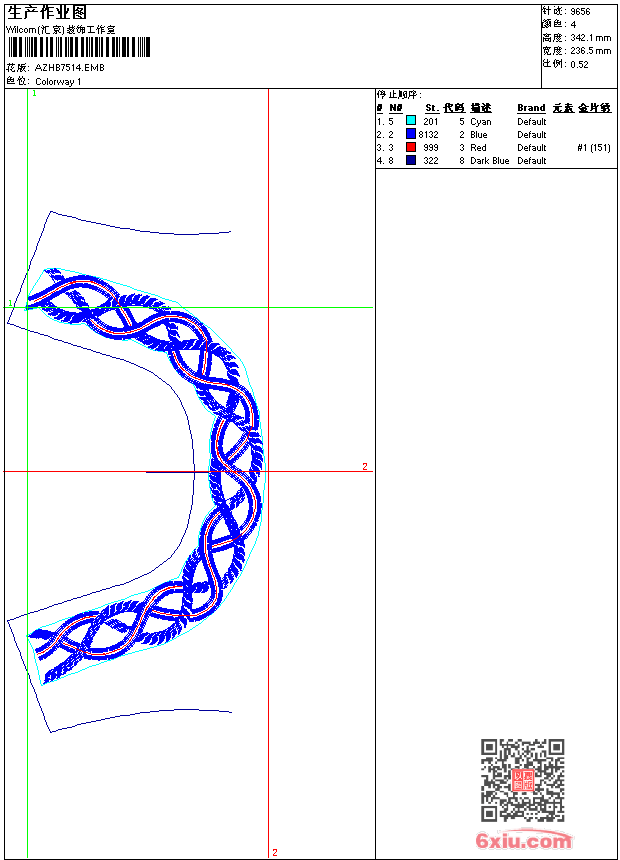Select the Dark Blue description text
This screenshot has width=620, height=860.
(490, 160)
